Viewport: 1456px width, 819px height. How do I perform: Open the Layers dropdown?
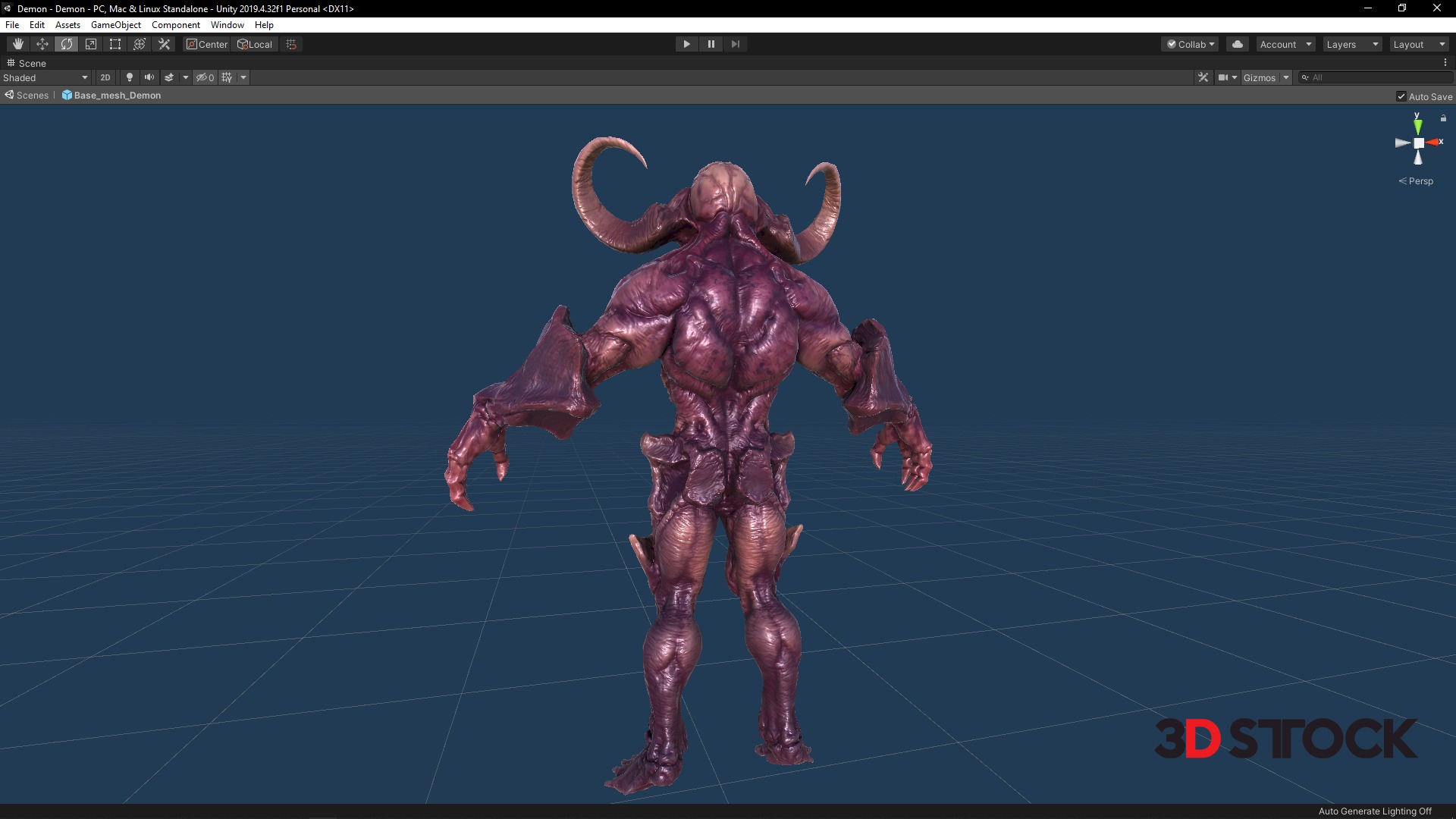pyautogui.click(x=1352, y=44)
